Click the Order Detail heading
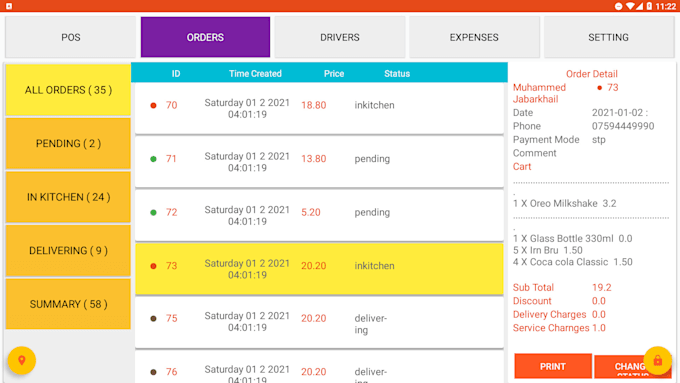680x383 pixels. [x=592, y=74]
